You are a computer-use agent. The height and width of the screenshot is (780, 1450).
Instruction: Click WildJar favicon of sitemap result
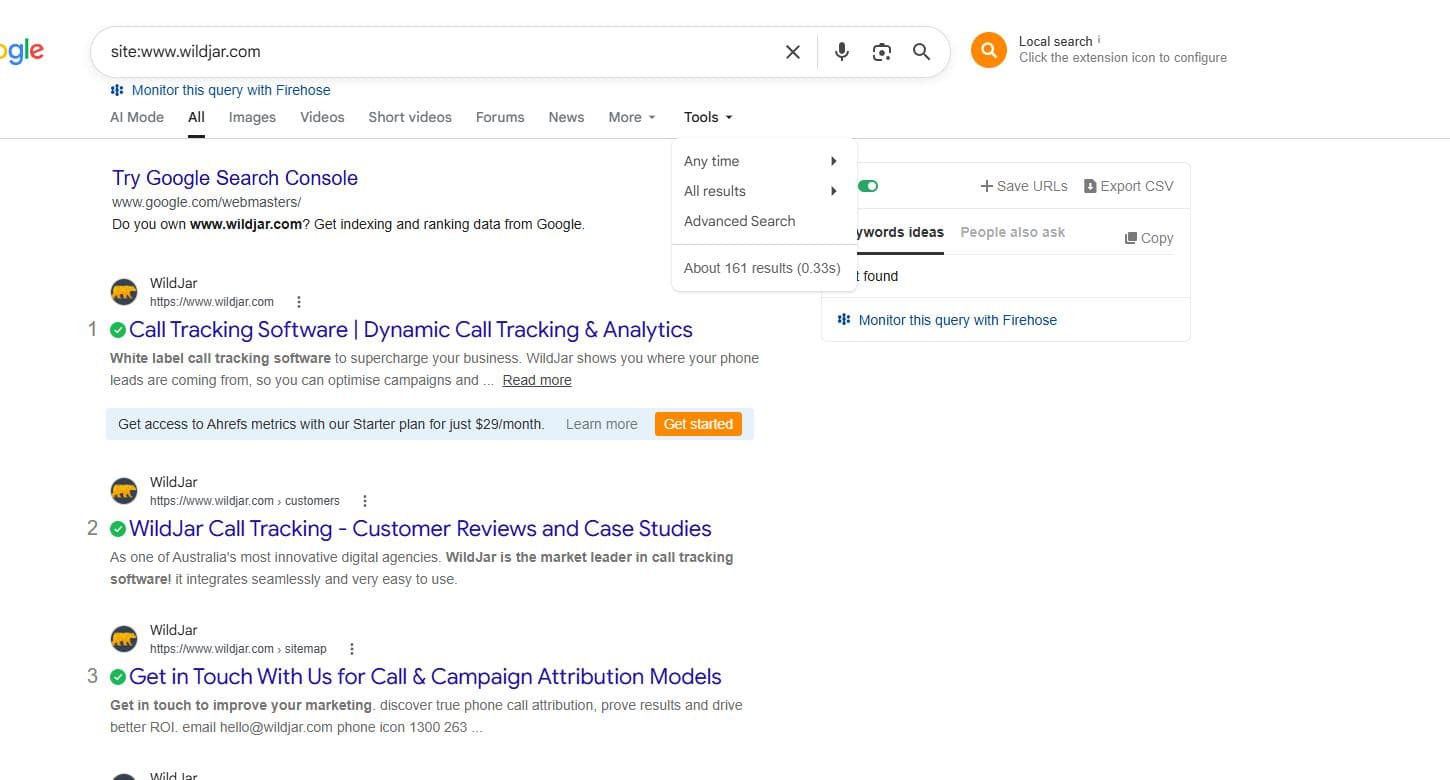pyautogui.click(x=124, y=639)
